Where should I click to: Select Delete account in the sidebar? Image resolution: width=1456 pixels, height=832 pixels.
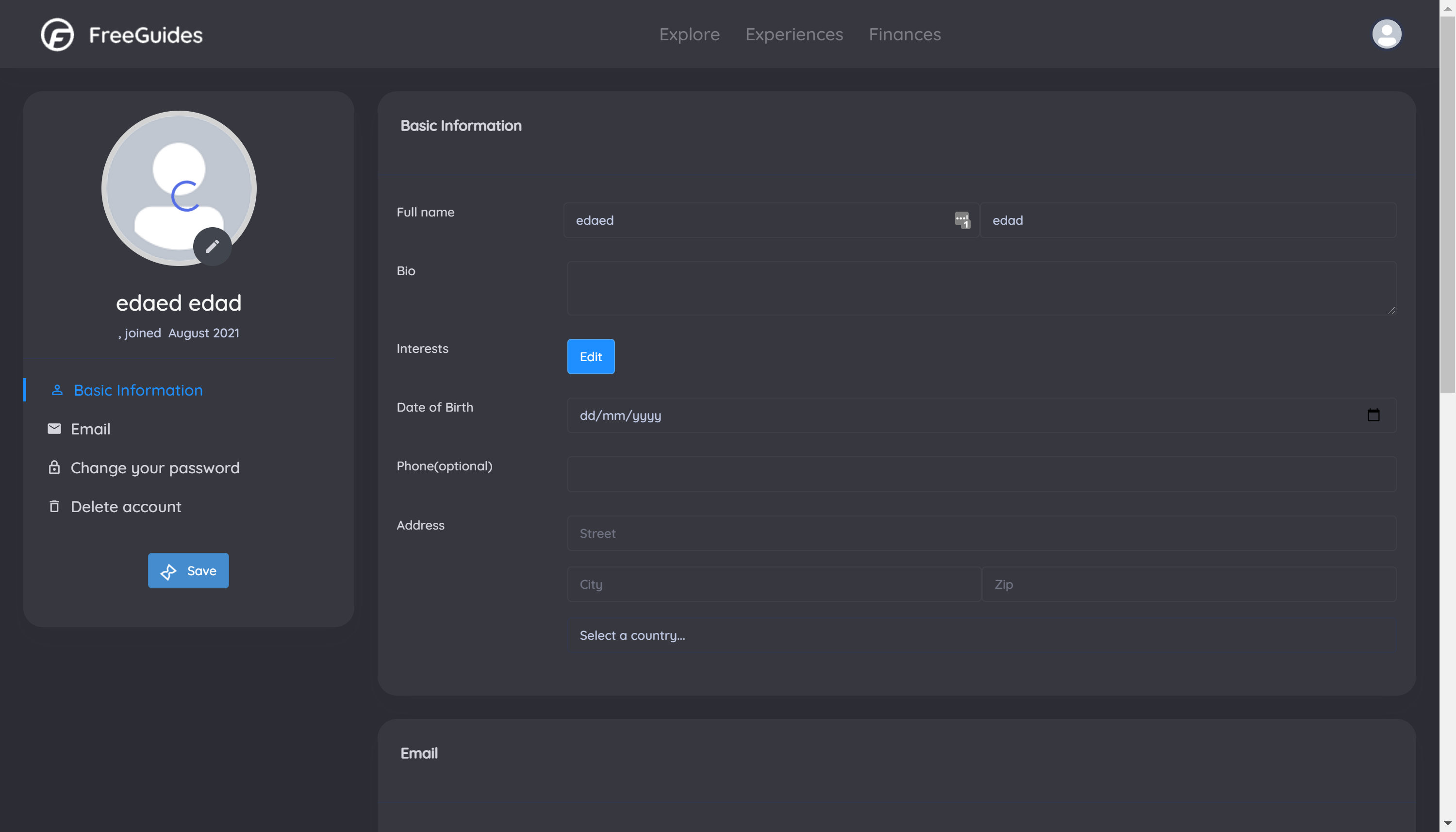tap(126, 506)
